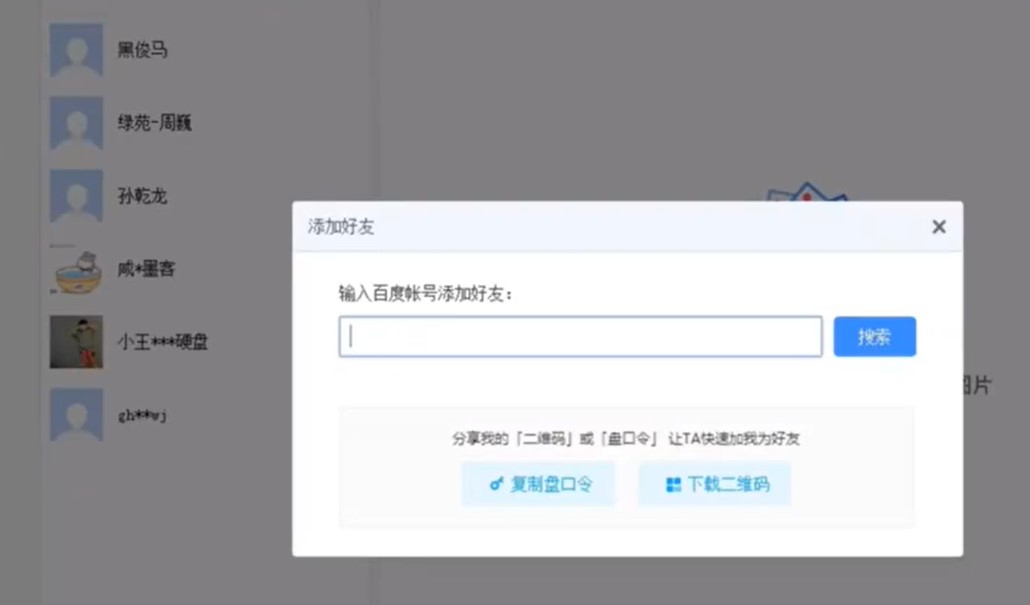Open the avatar for 孙乾龙

(76, 196)
